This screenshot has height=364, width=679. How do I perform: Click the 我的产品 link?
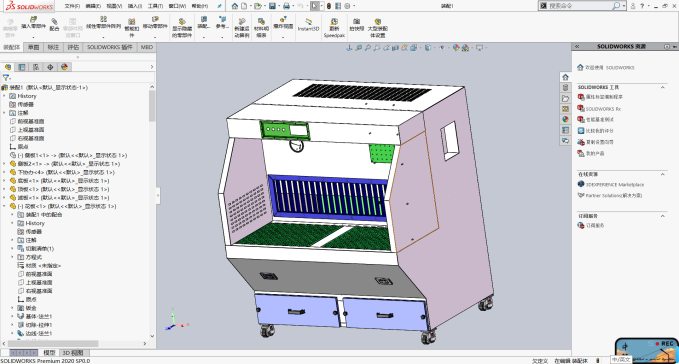tap(595, 153)
